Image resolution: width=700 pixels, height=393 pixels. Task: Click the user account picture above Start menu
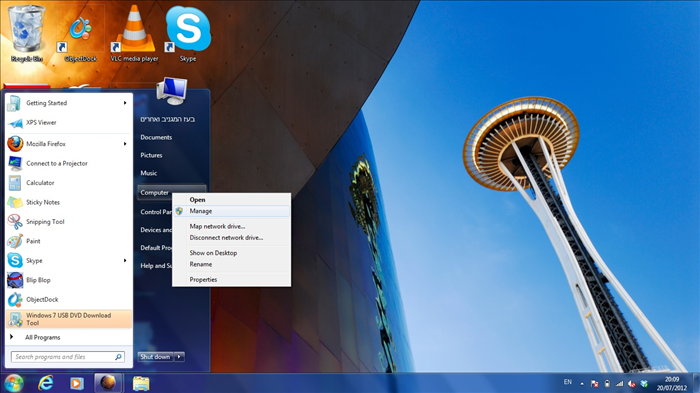pos(172,91)
